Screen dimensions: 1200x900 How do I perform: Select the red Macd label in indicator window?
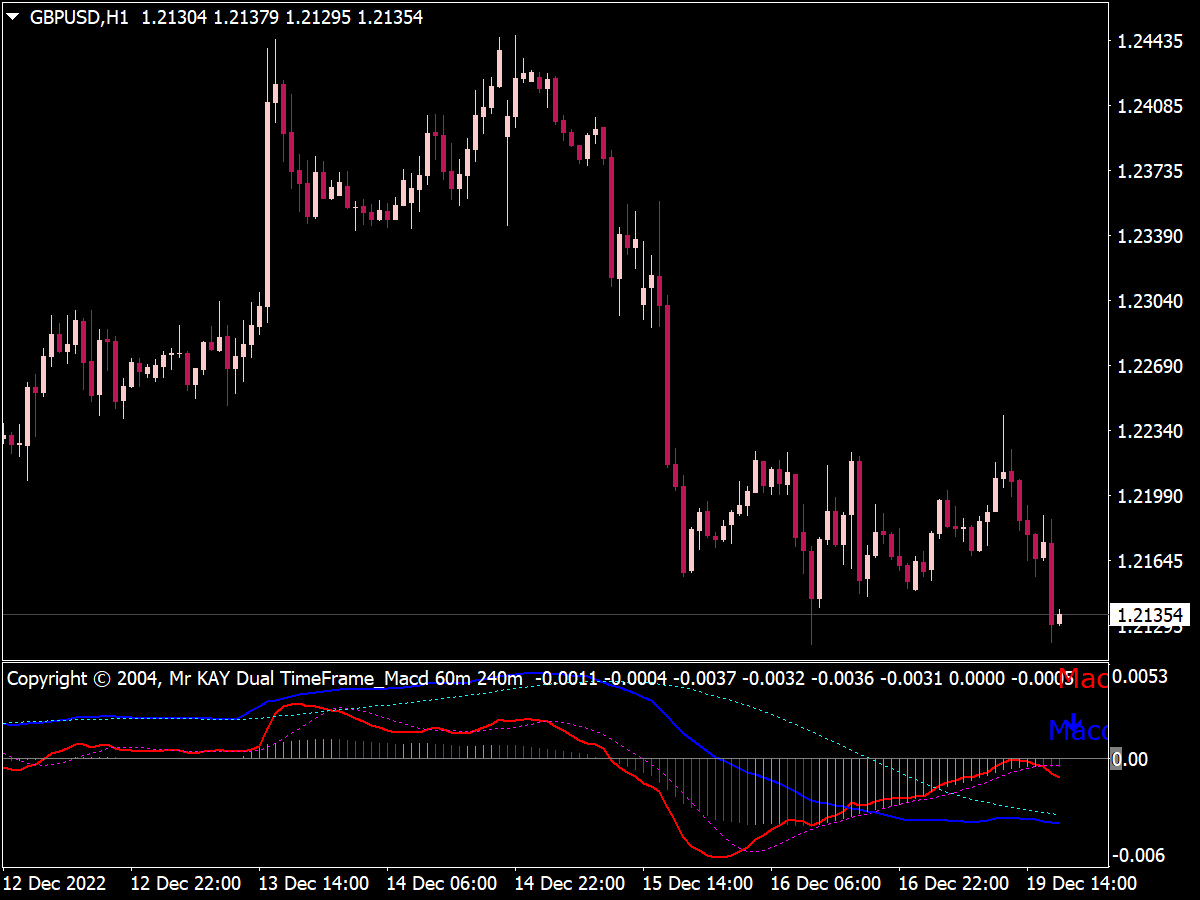[1085, 679]
